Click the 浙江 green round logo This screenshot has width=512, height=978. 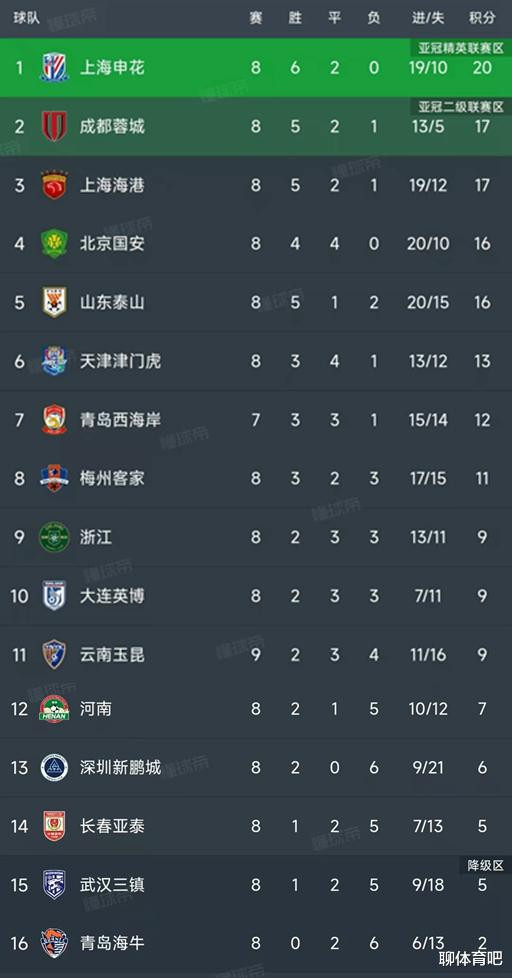[54, 537]
